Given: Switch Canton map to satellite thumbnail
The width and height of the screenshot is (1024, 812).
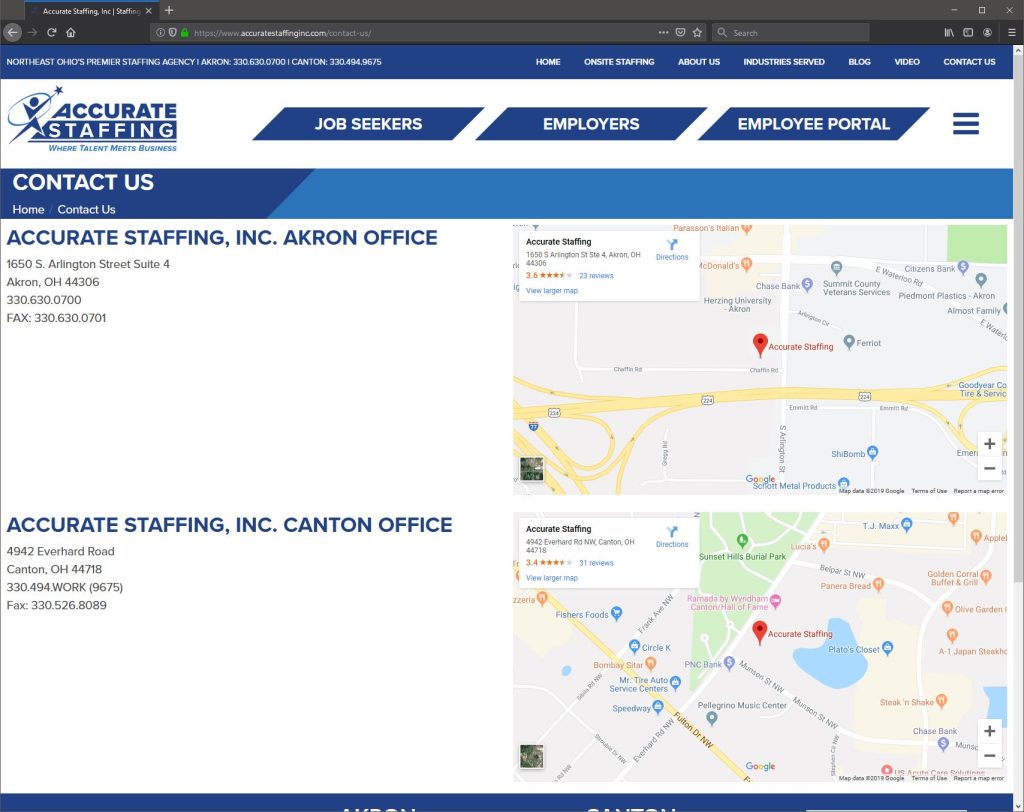Looking at the screenshot, I should click(x=532, y=756).
